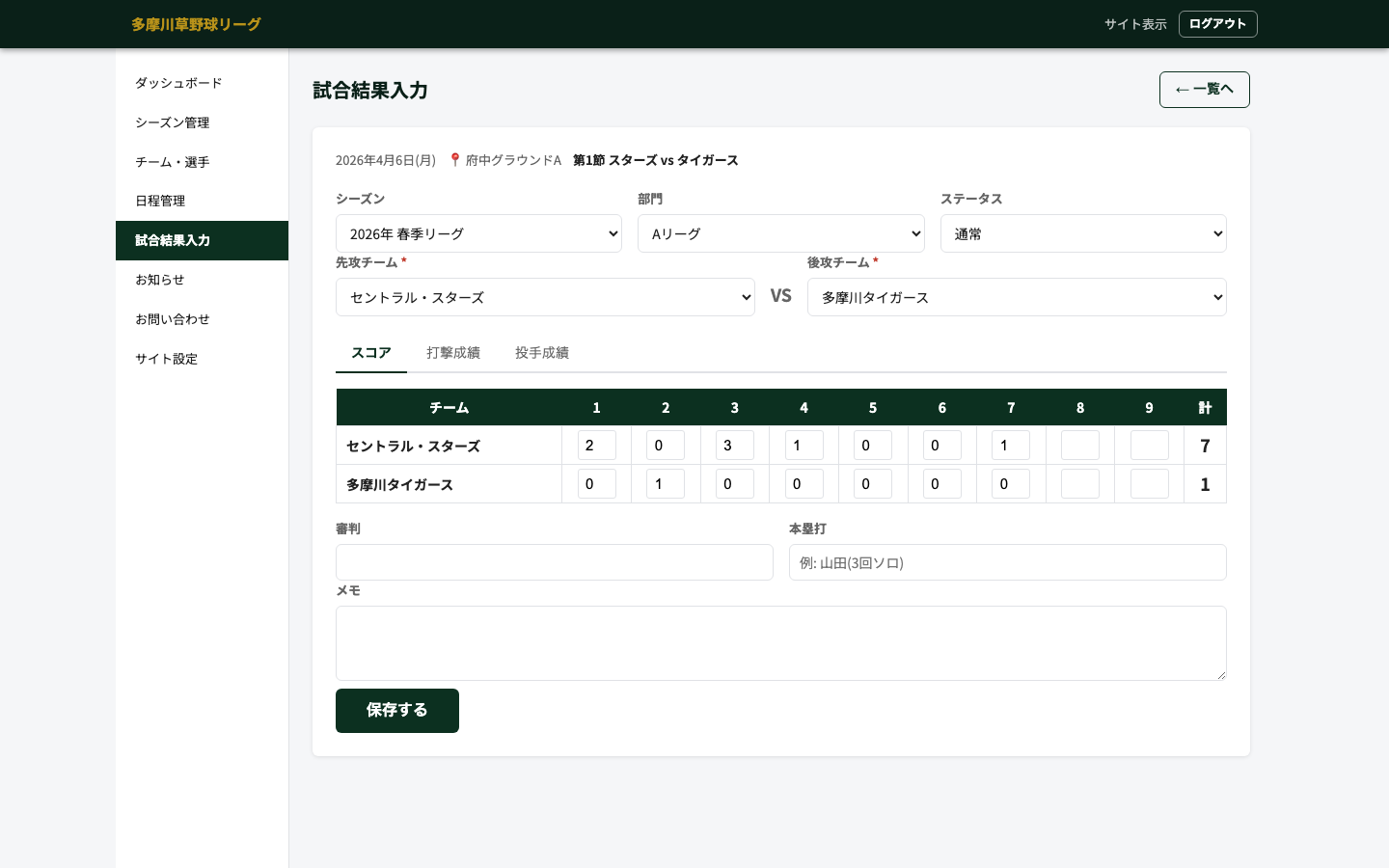Click 多摩川タイガース inning 2 score field

click(x=666, y=484)
